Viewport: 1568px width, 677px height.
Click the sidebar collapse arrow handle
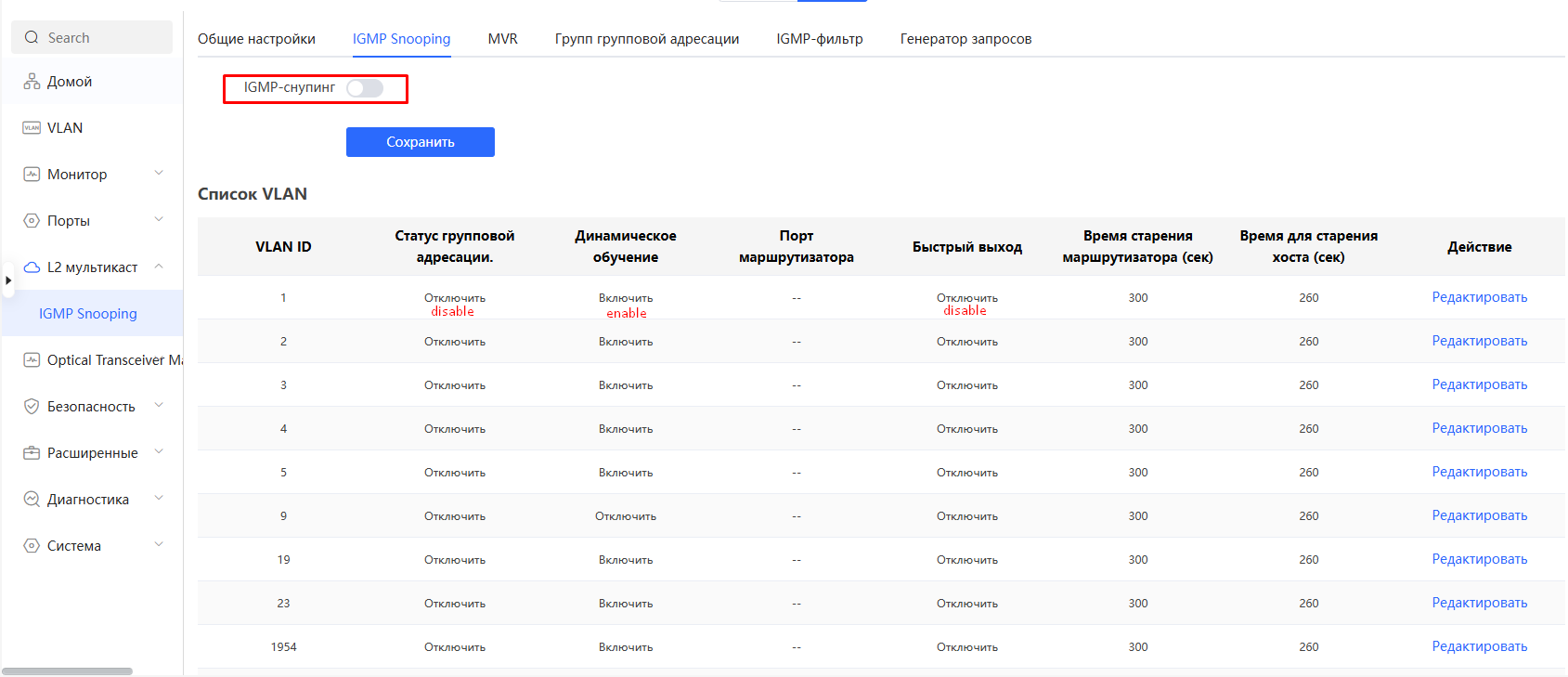(x=7, y=280)
